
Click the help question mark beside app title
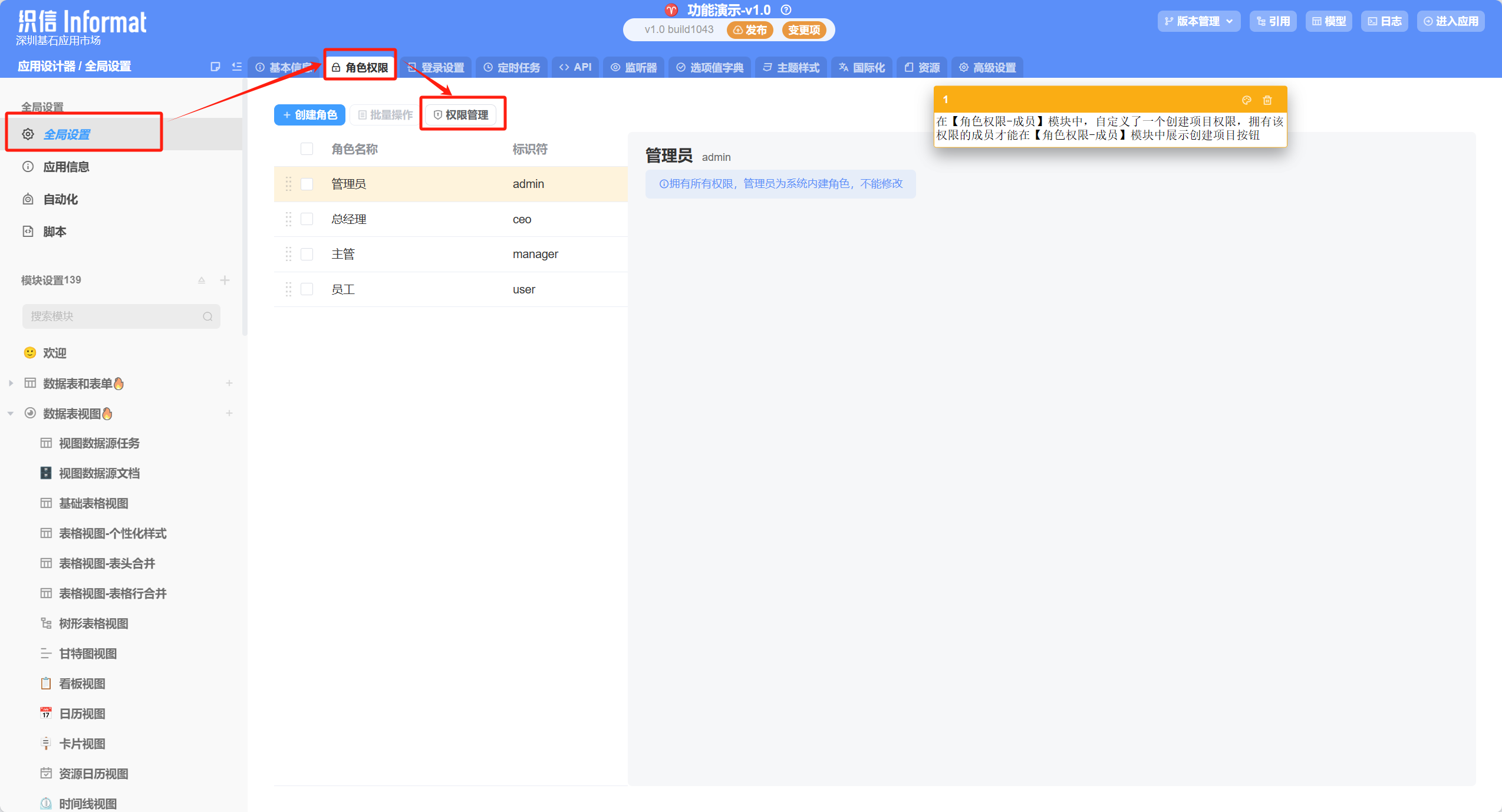[x=786, y=10]
